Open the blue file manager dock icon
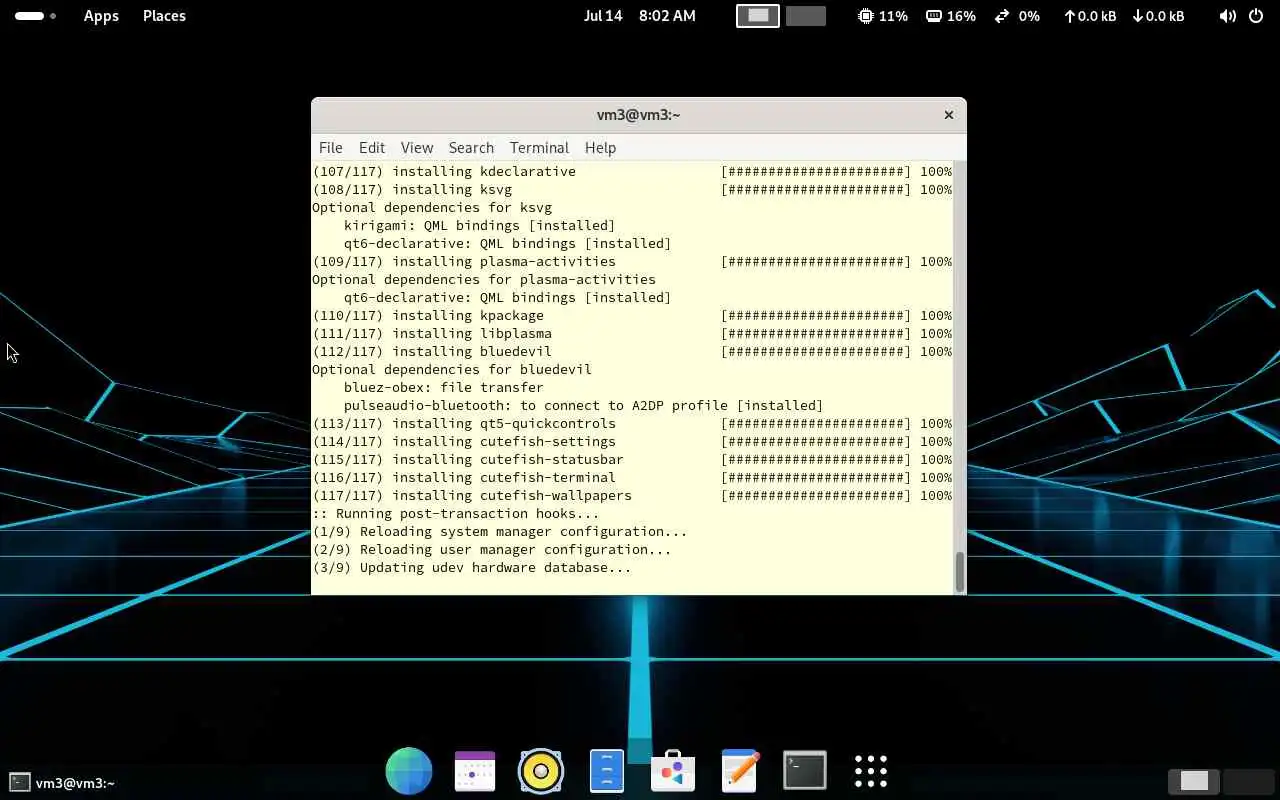Viewport: 1280px width, 800px height. point(607,771)
